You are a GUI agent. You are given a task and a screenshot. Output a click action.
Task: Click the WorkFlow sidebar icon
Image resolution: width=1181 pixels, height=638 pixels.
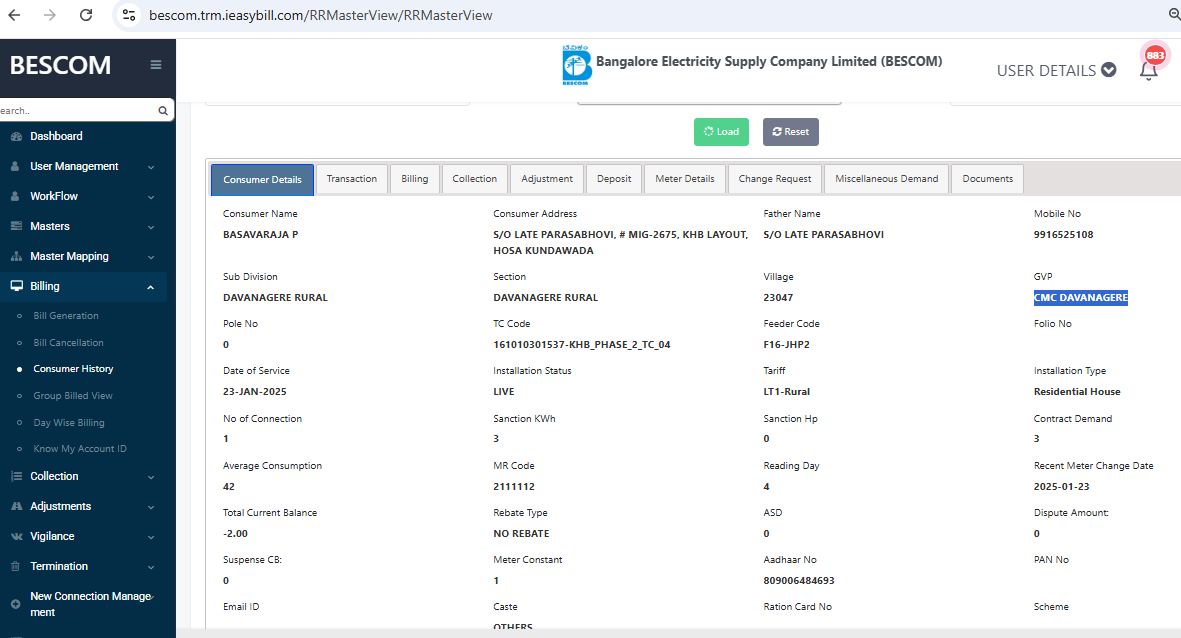(15, 196)
